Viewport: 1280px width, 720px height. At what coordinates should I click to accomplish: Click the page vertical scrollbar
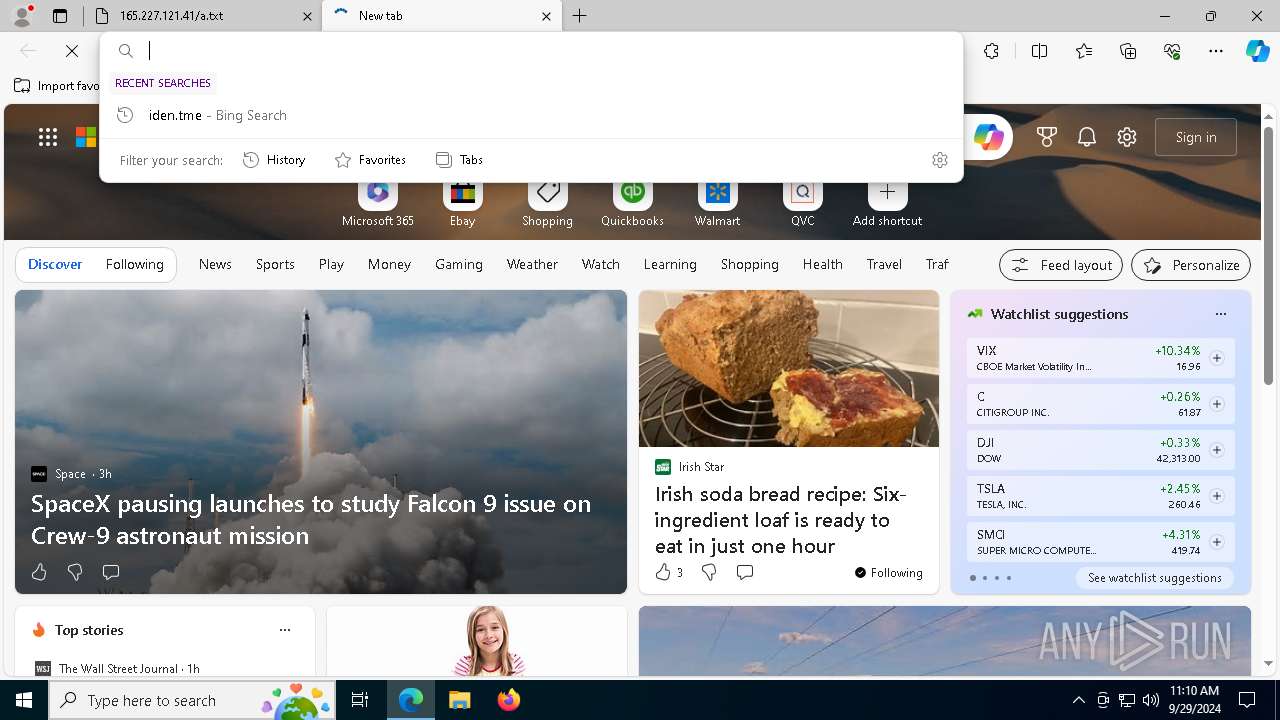[x=1269, y=255]
